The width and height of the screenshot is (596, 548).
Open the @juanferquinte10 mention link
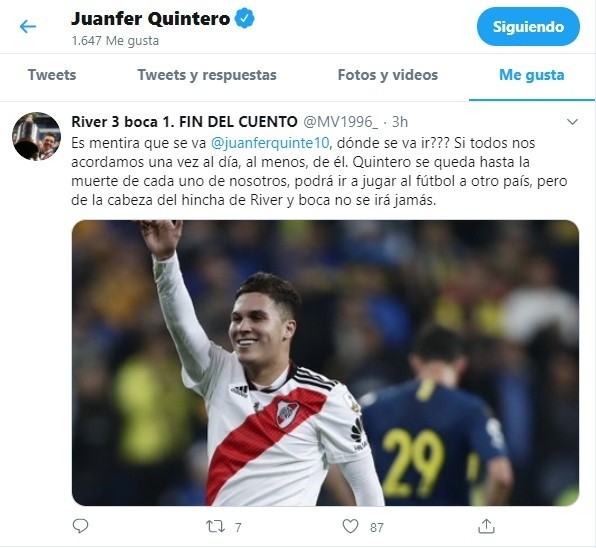click(271, 143)
